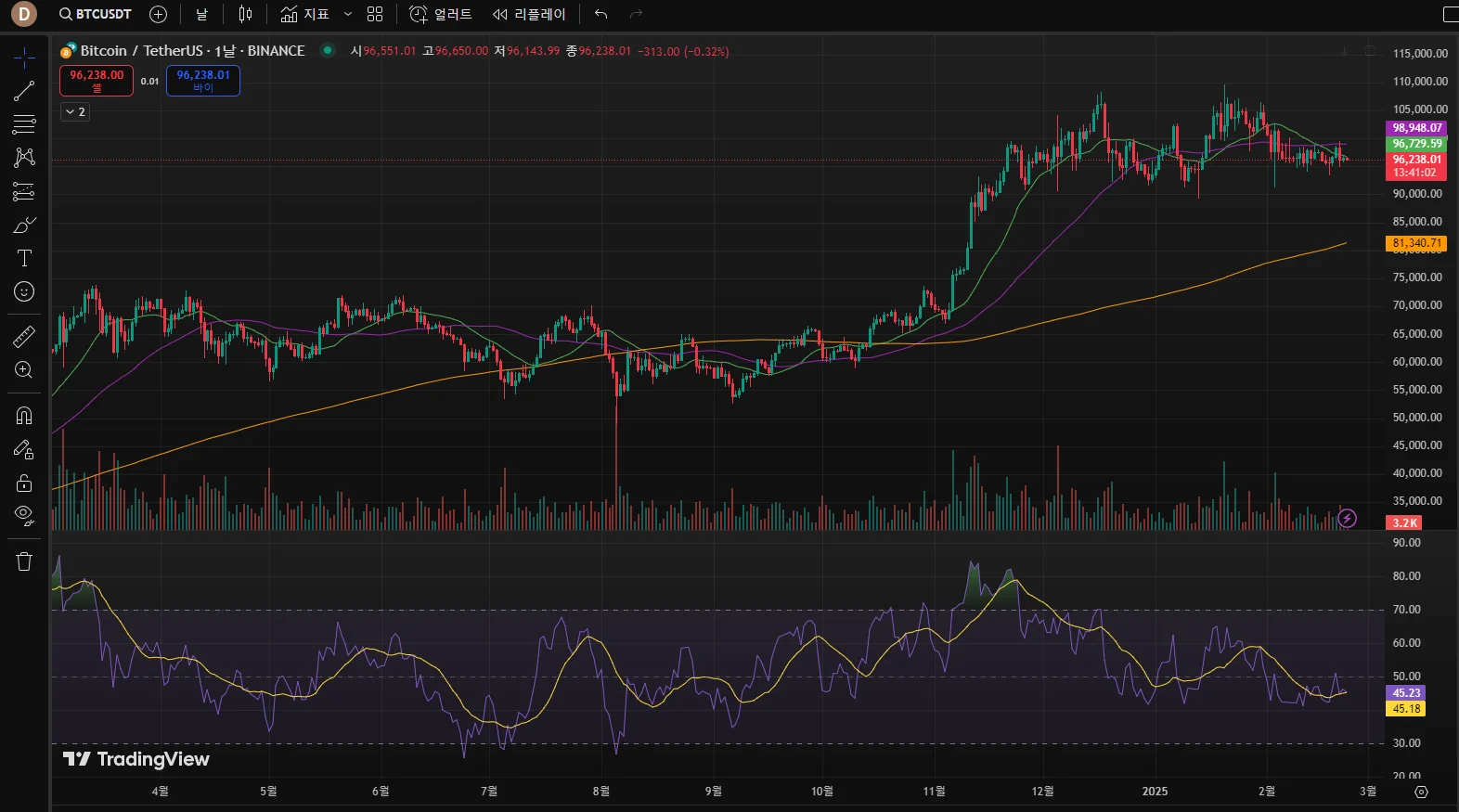Expand the collapsed indicator legend showing 2
Viewport: 1459px width, 812px height.
75,111
